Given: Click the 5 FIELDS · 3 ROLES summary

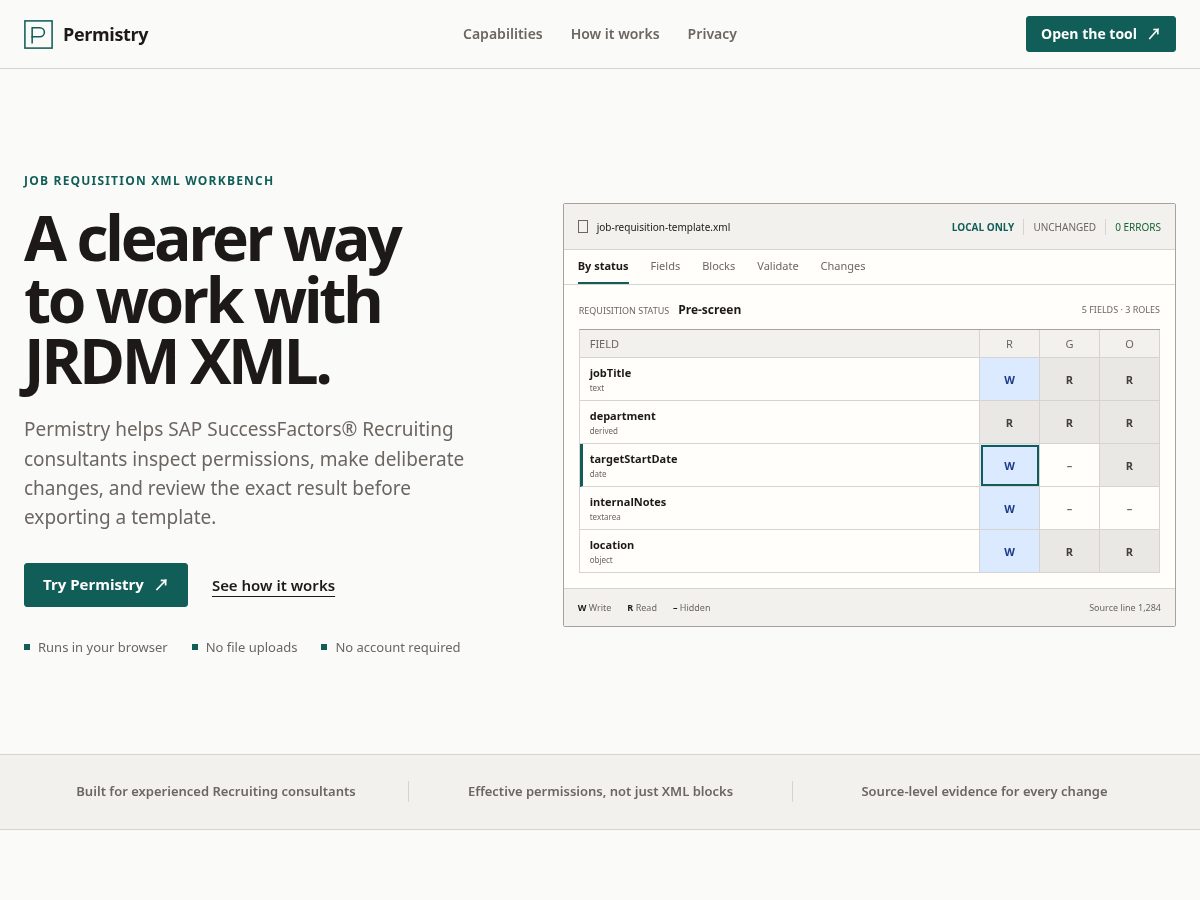Looking at the screenshot, I should [x=1120, y=310].
